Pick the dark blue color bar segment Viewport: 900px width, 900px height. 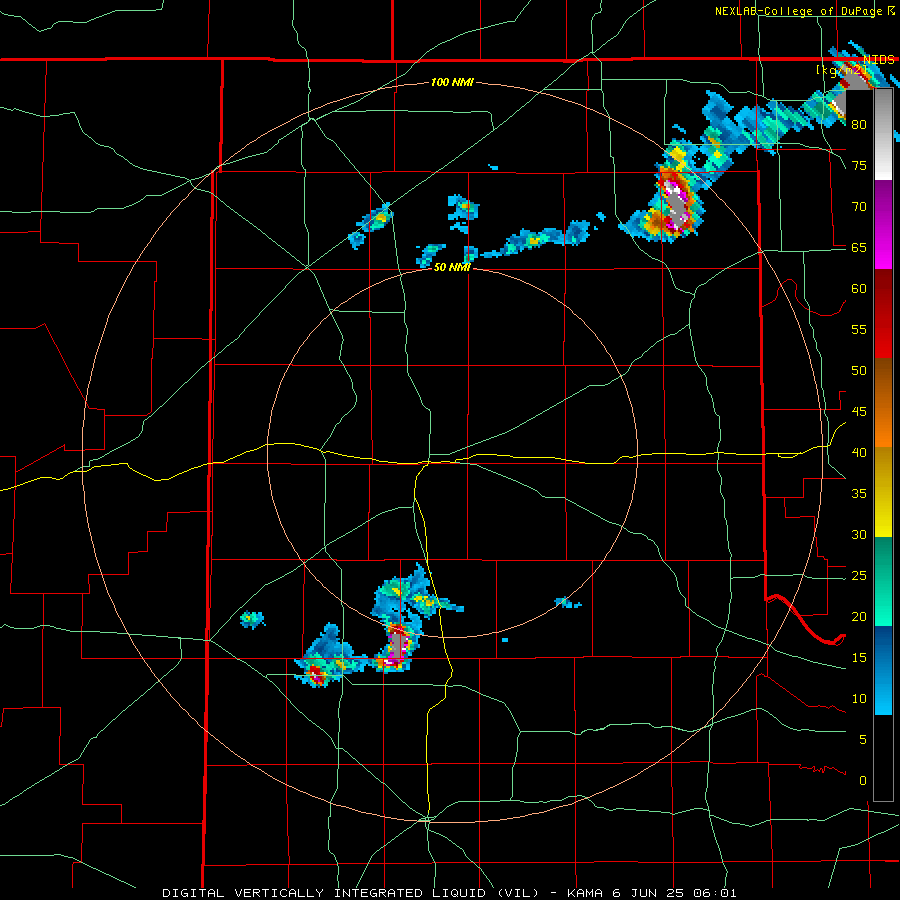click(x=883, y=649)
